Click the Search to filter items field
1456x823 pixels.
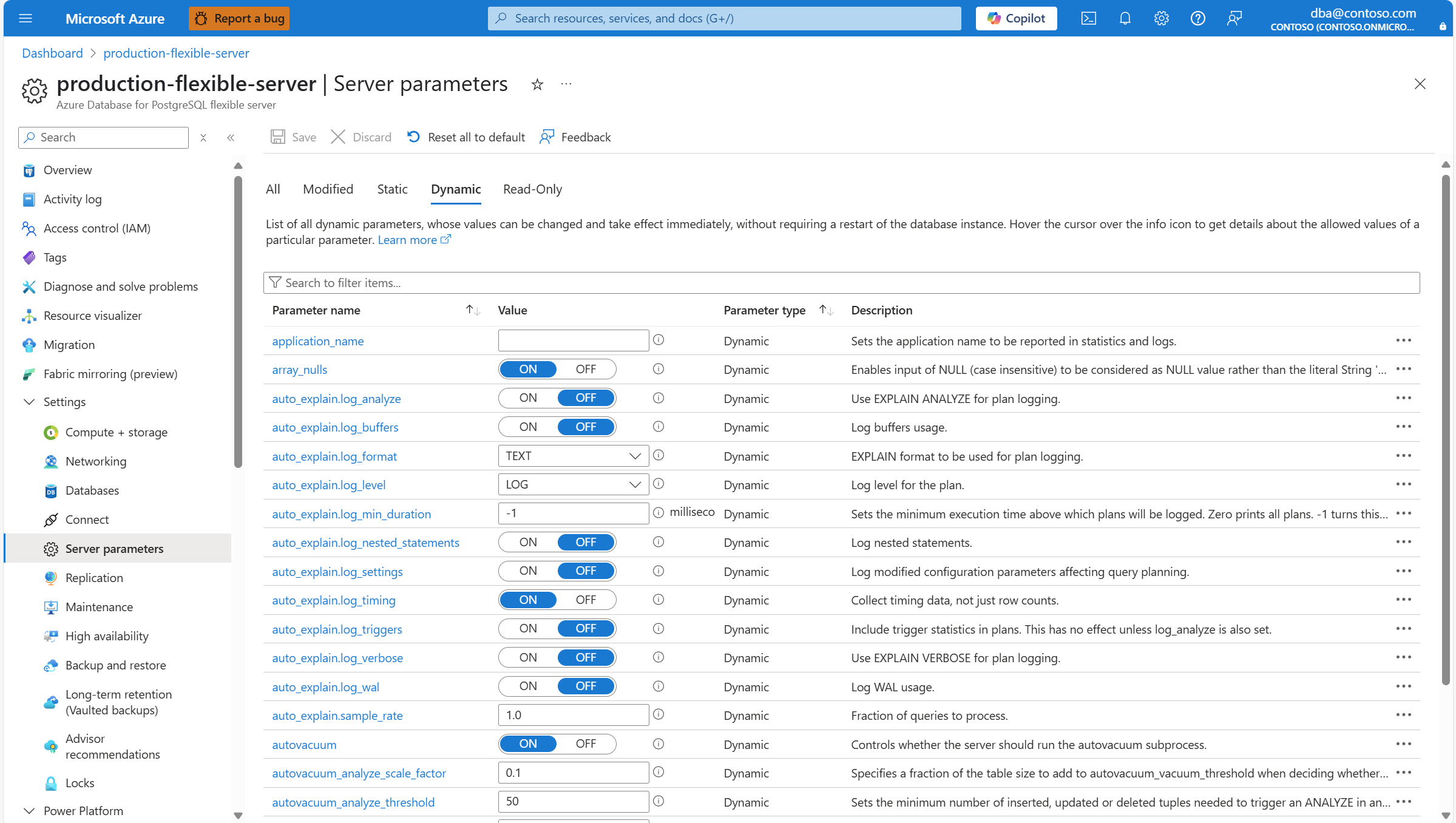click(x=841, y=283)
